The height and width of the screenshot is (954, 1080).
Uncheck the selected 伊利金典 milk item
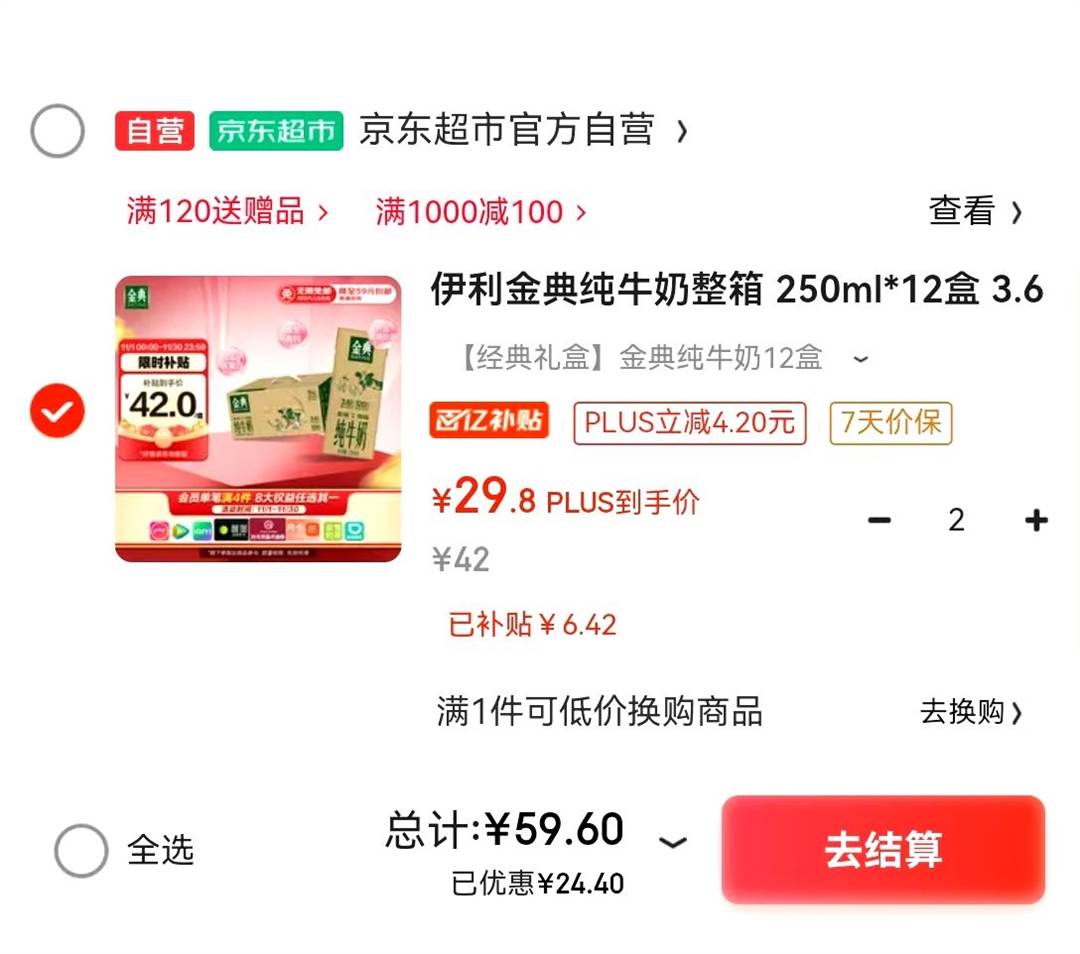(57, 411)
